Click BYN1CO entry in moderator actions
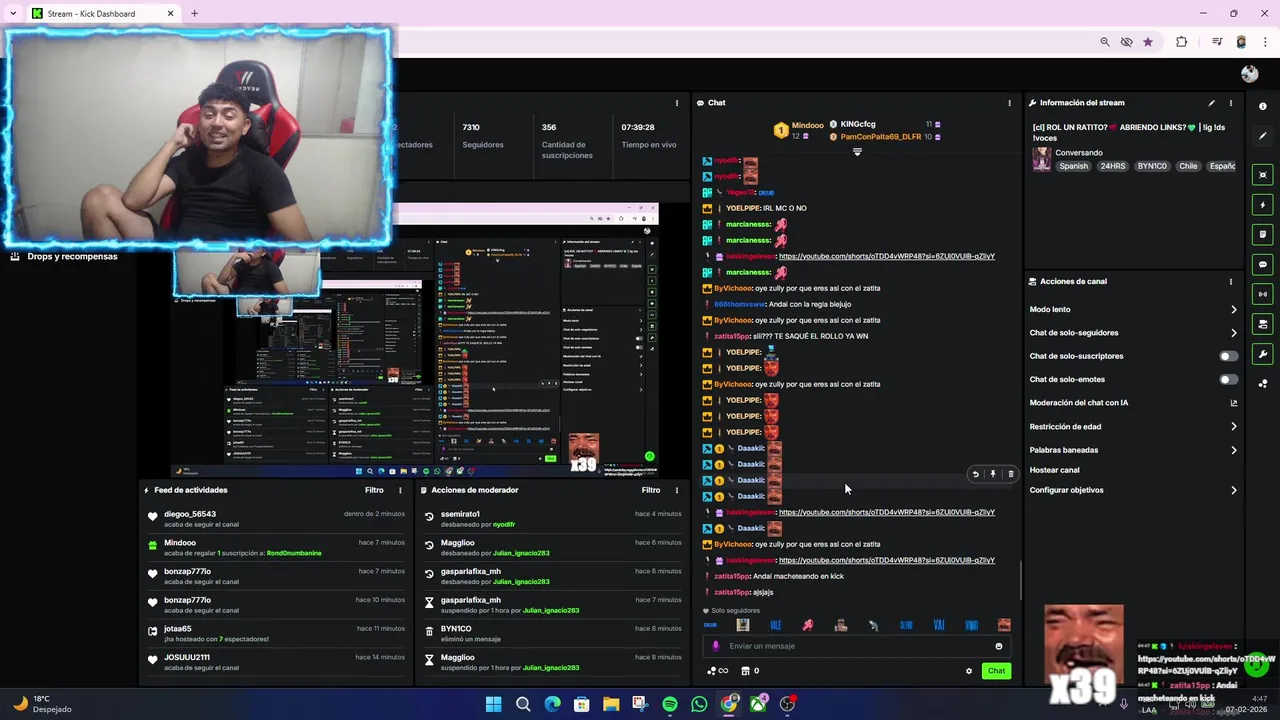The width and height of the screenshot is (1280, 720). (551, 634)
